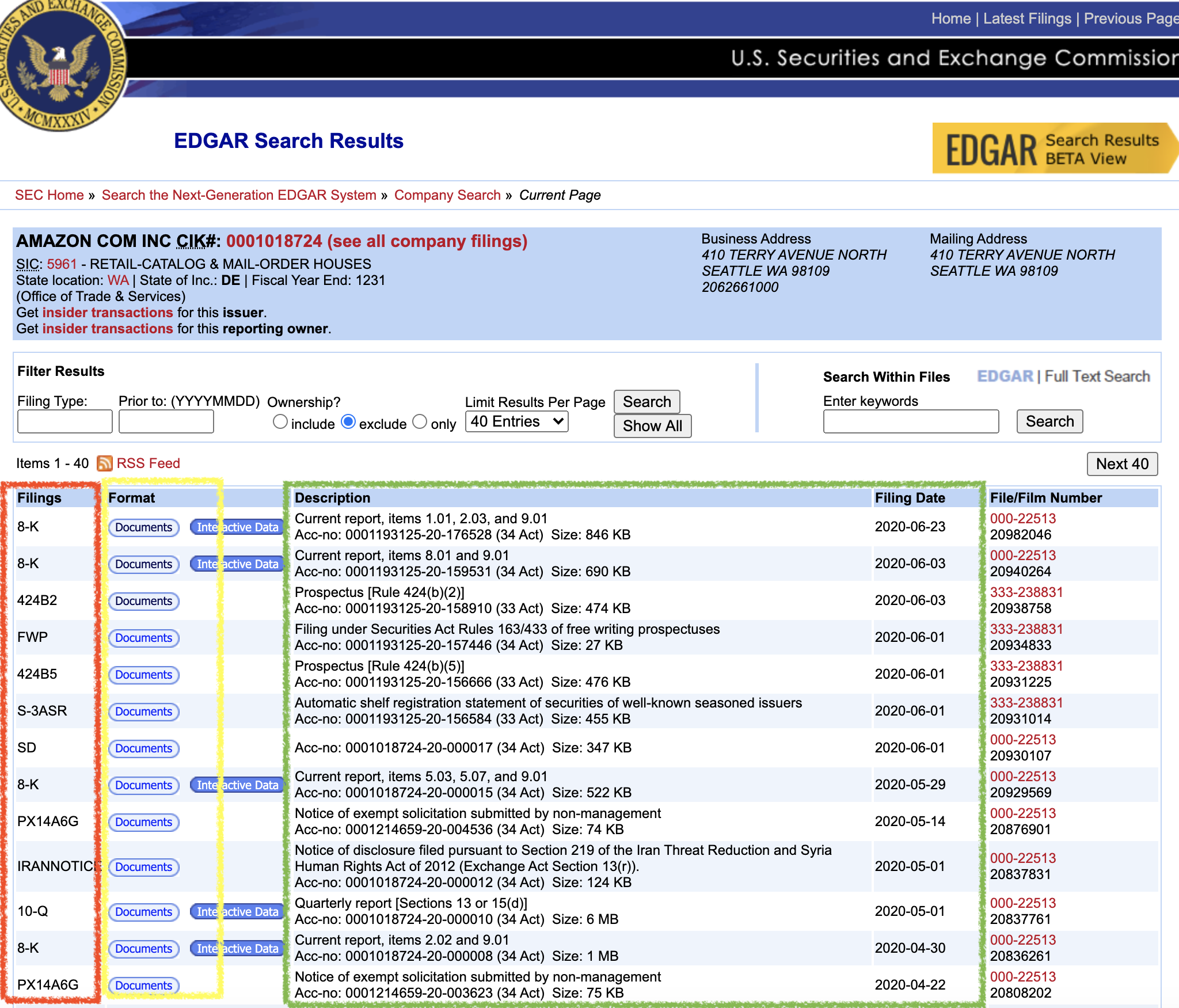1179x1008 pixels.
Task: Click the Enter keywords input field
Action: point(911,421)
